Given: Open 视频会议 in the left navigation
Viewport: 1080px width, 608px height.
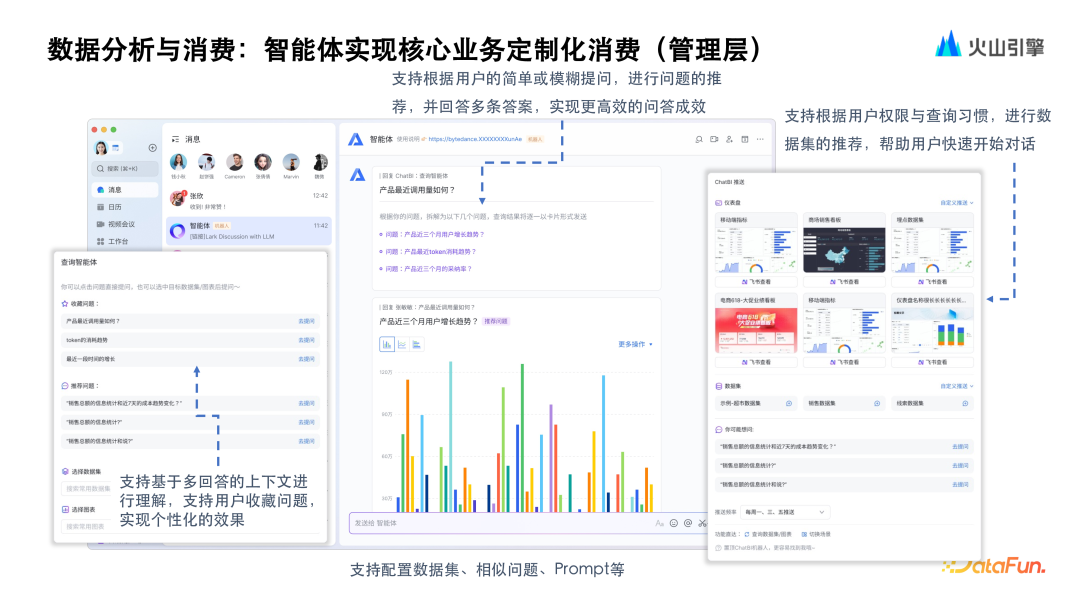Looking at the screenshot, I should [116, 224].
